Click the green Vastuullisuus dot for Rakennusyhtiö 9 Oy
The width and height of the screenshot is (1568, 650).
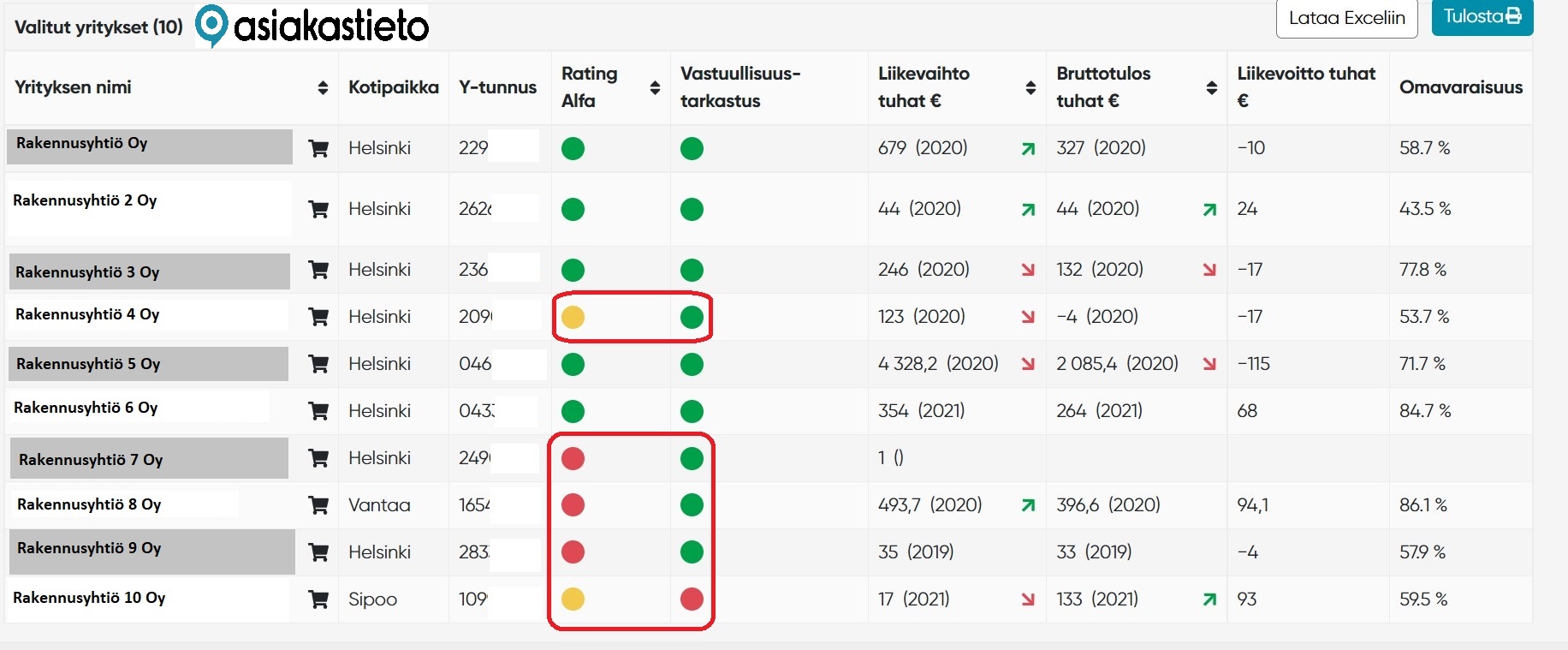coord(692,552)
